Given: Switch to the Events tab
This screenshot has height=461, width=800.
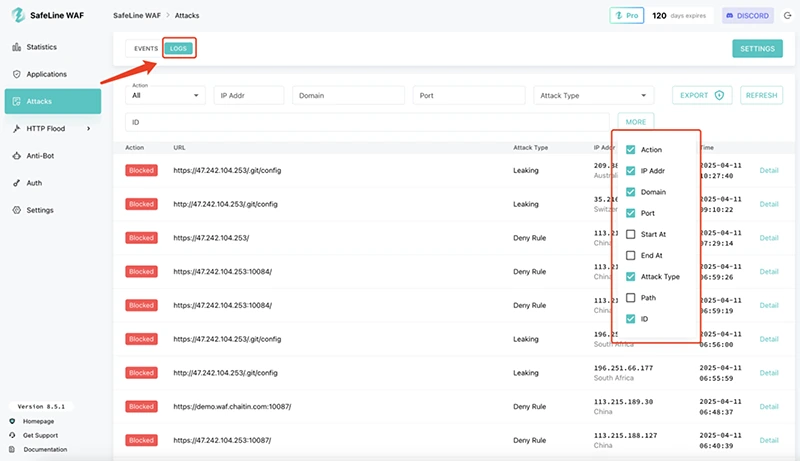Looking at the screenshot, I should click(x=146, y=48).
